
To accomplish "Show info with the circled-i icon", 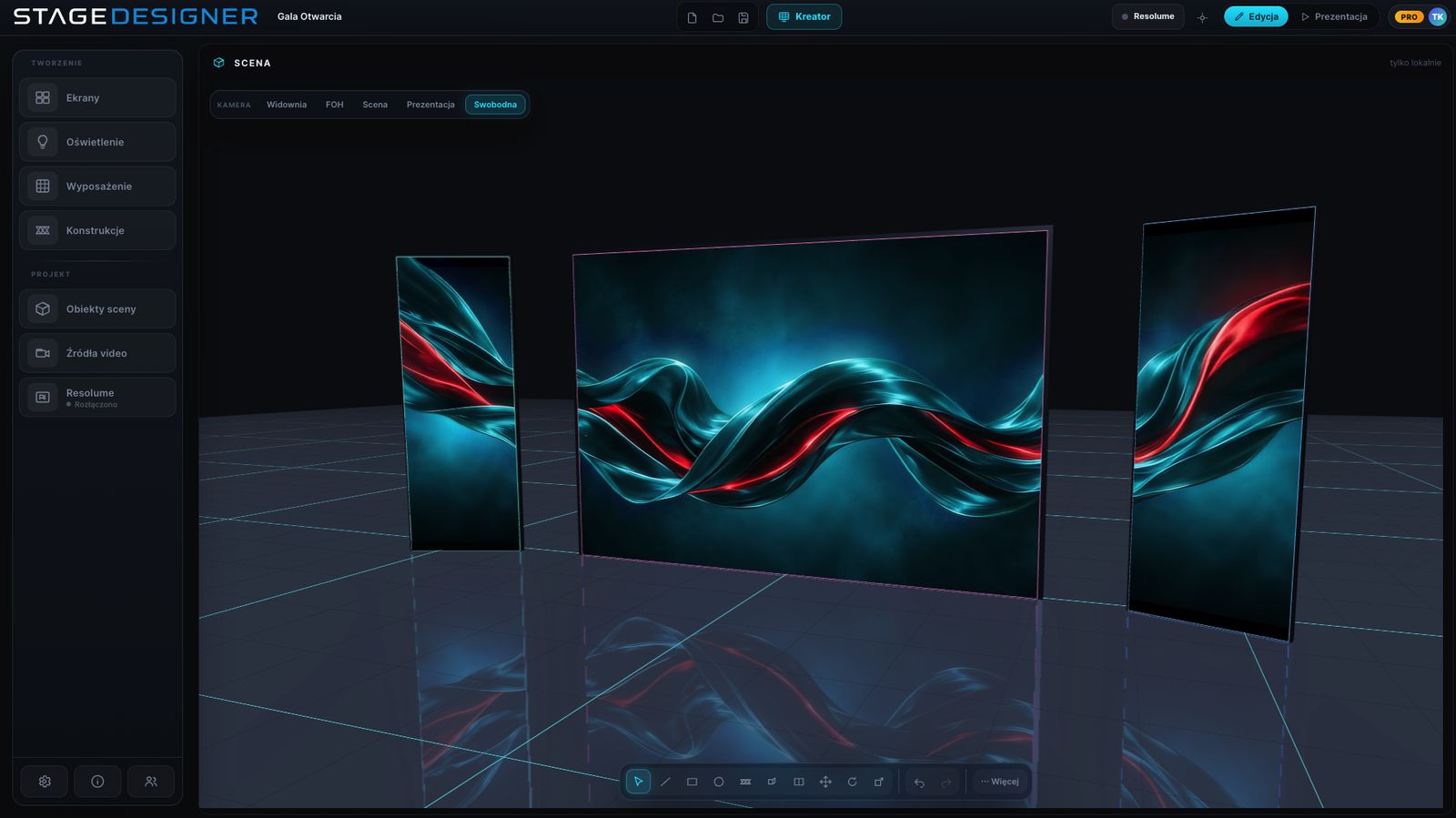I will pos(97,782).
